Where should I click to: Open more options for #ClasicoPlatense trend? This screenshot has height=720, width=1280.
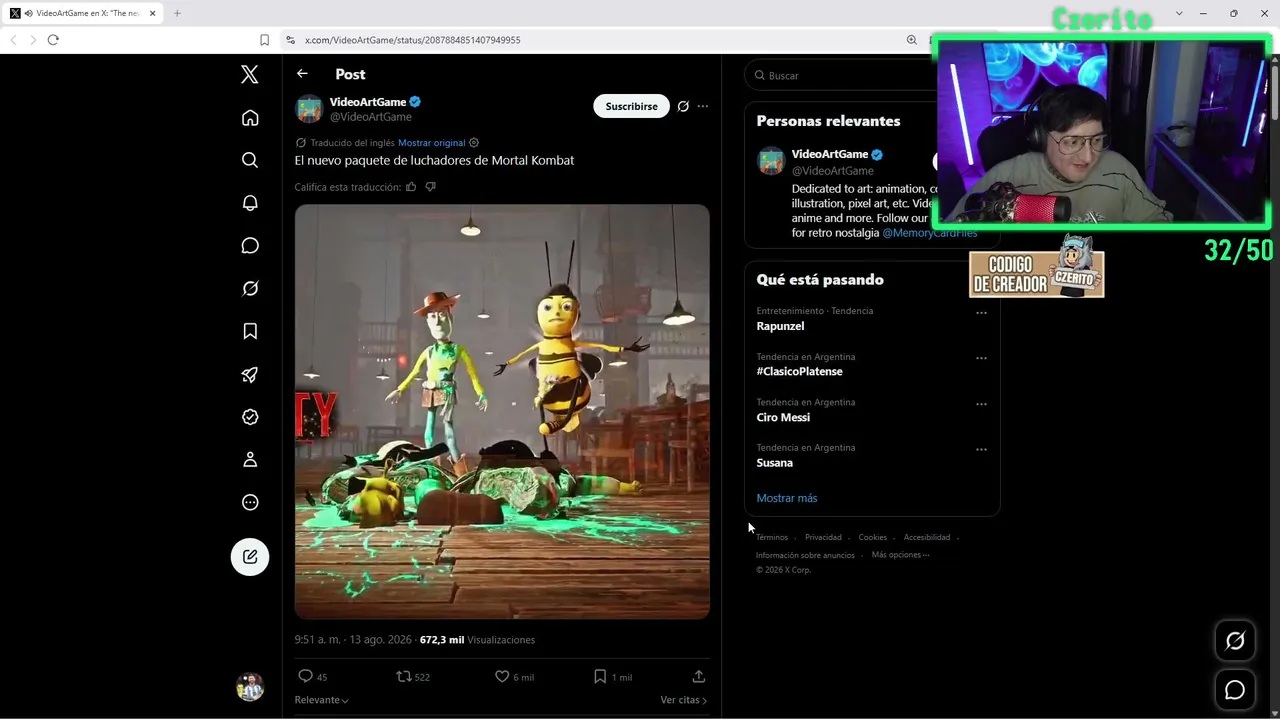click(981, 358)
